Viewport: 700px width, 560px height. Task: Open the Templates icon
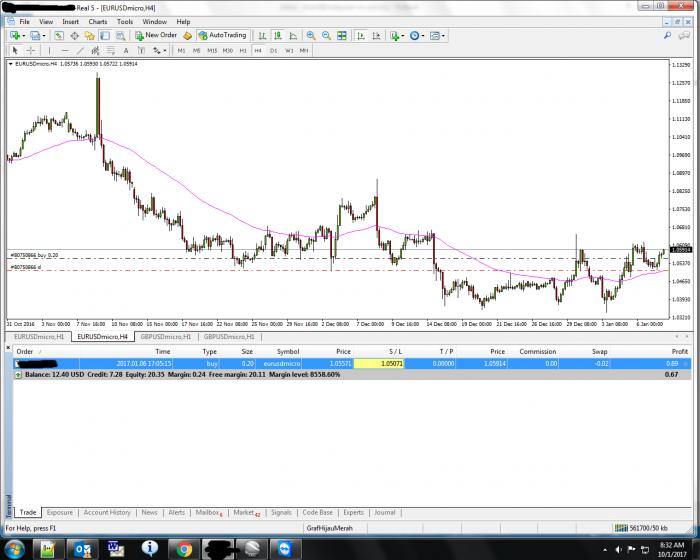pyautogui.click(x=434, y=35)
